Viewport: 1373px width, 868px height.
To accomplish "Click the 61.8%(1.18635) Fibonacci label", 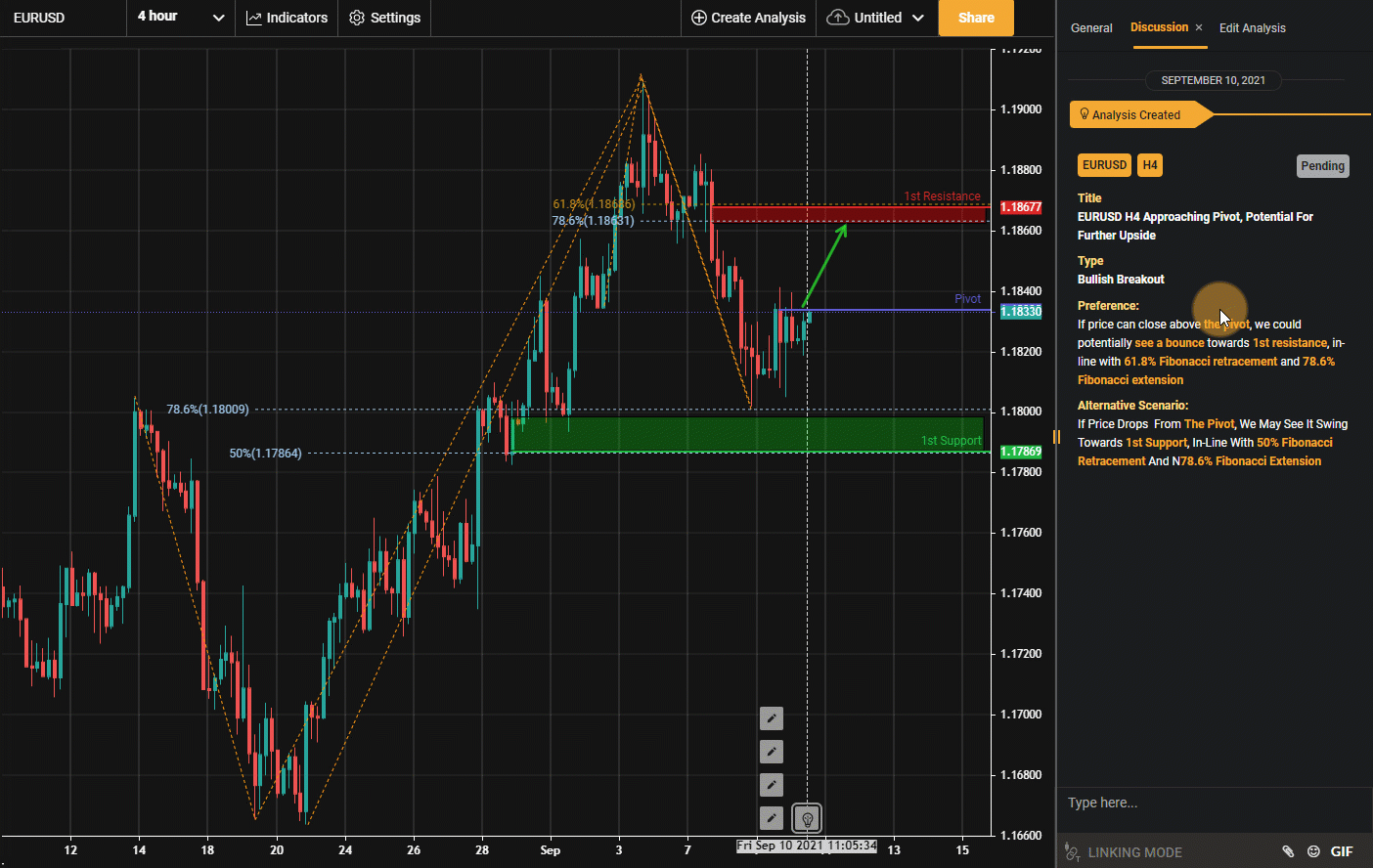I will [x=594, y=204].
